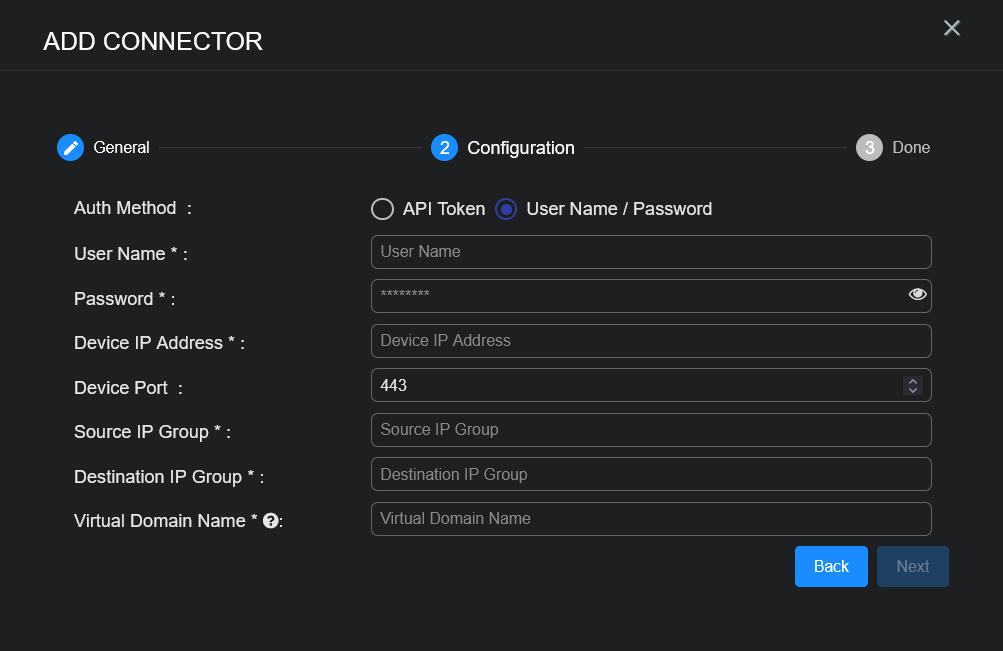Click the Done step label

pos(911,148)
